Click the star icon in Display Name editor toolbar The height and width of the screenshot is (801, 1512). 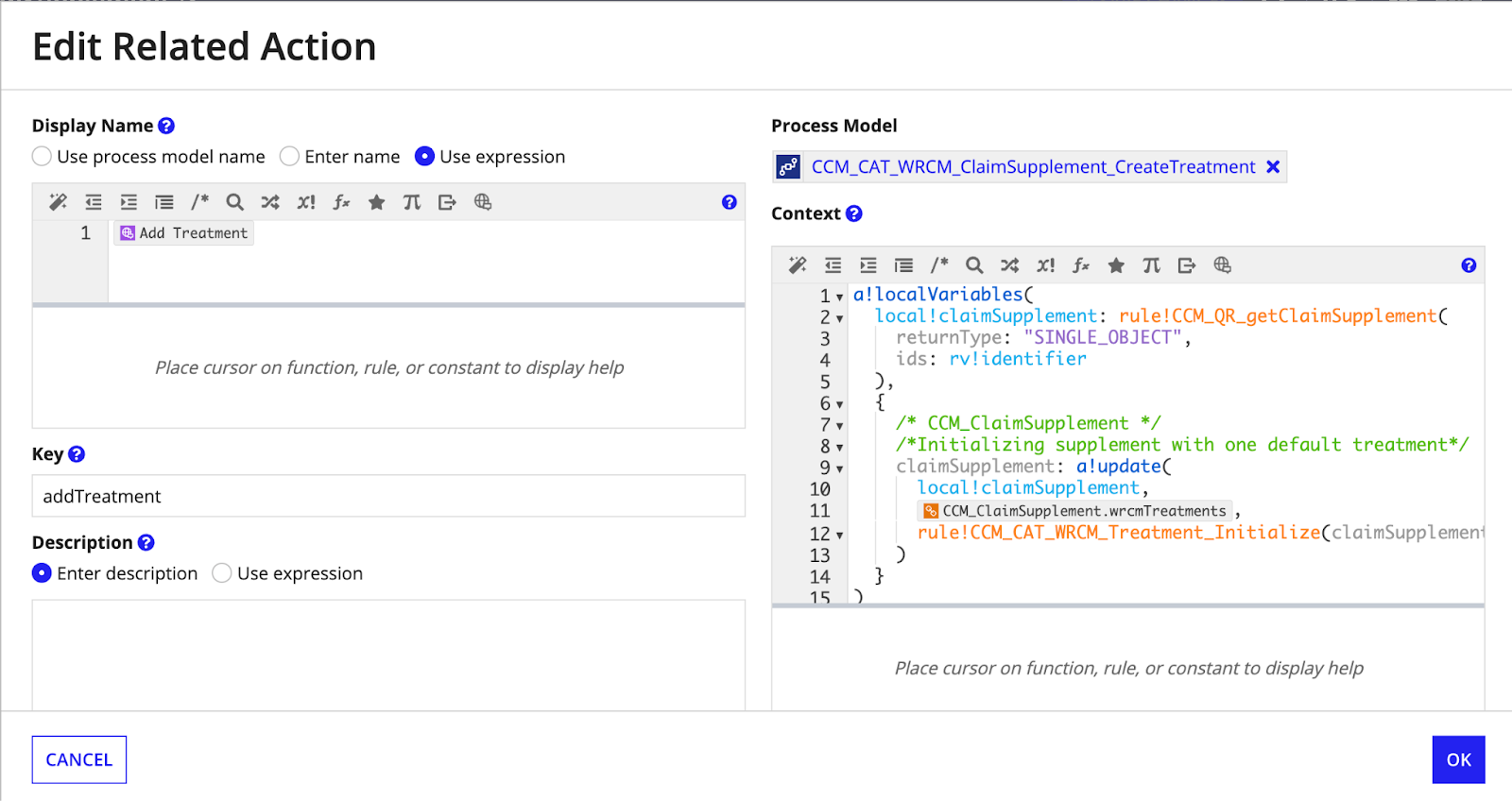(x=376, y=202)
